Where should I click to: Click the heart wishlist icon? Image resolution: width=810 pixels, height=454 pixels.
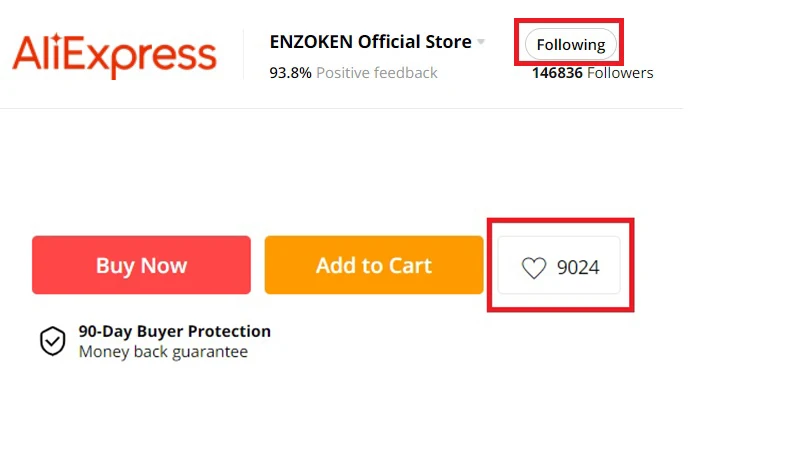[534, 267]
